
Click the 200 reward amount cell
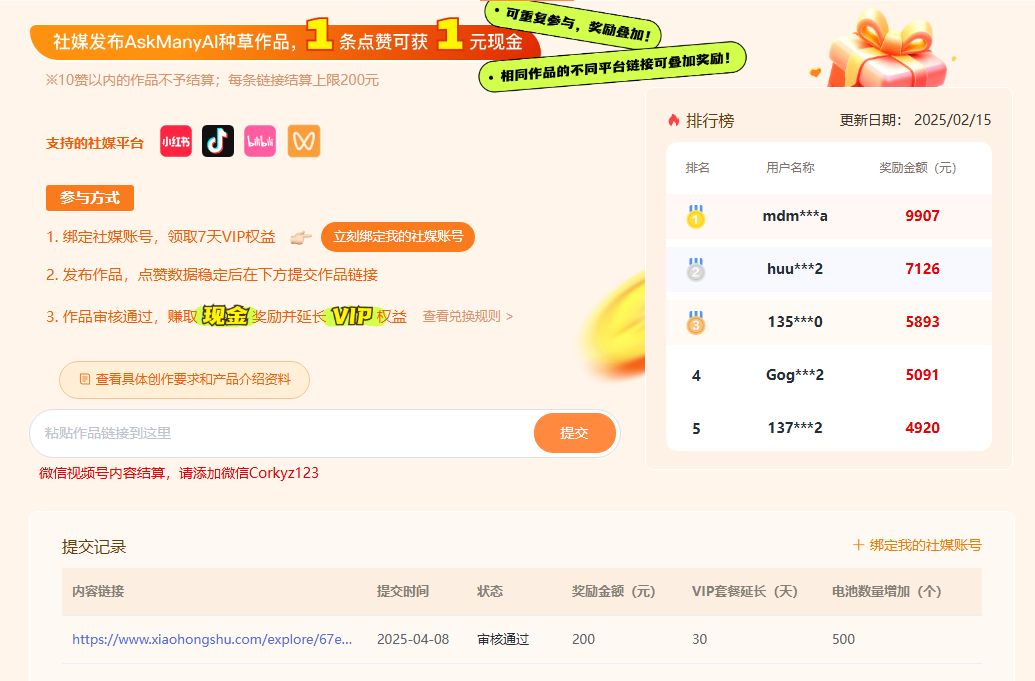coord(584,639)
